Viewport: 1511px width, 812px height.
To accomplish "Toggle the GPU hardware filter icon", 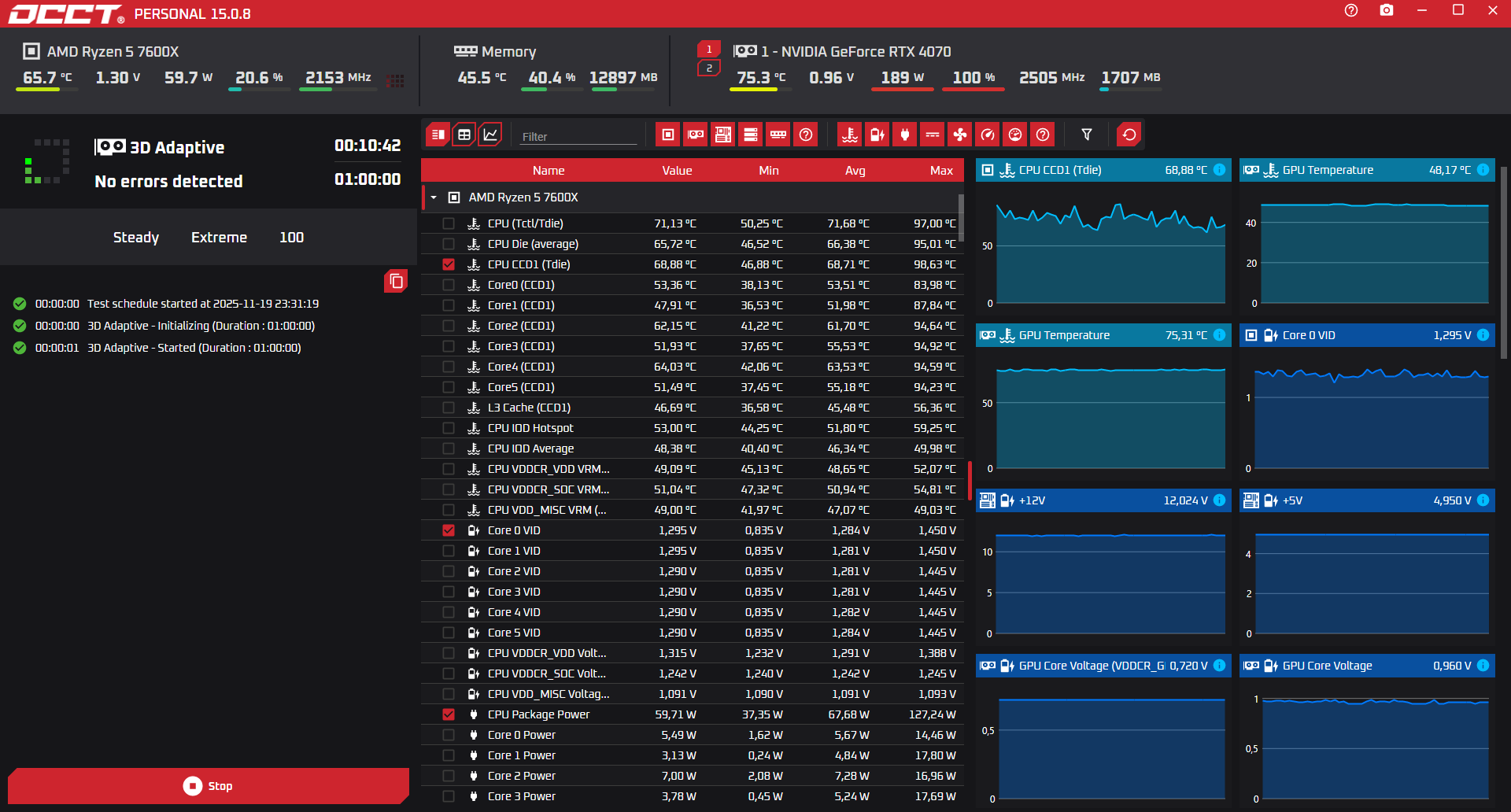I will [x=696, y=135].
